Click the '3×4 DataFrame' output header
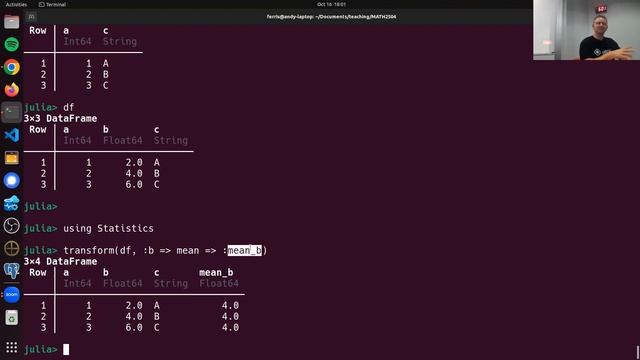 pos(60,261)
